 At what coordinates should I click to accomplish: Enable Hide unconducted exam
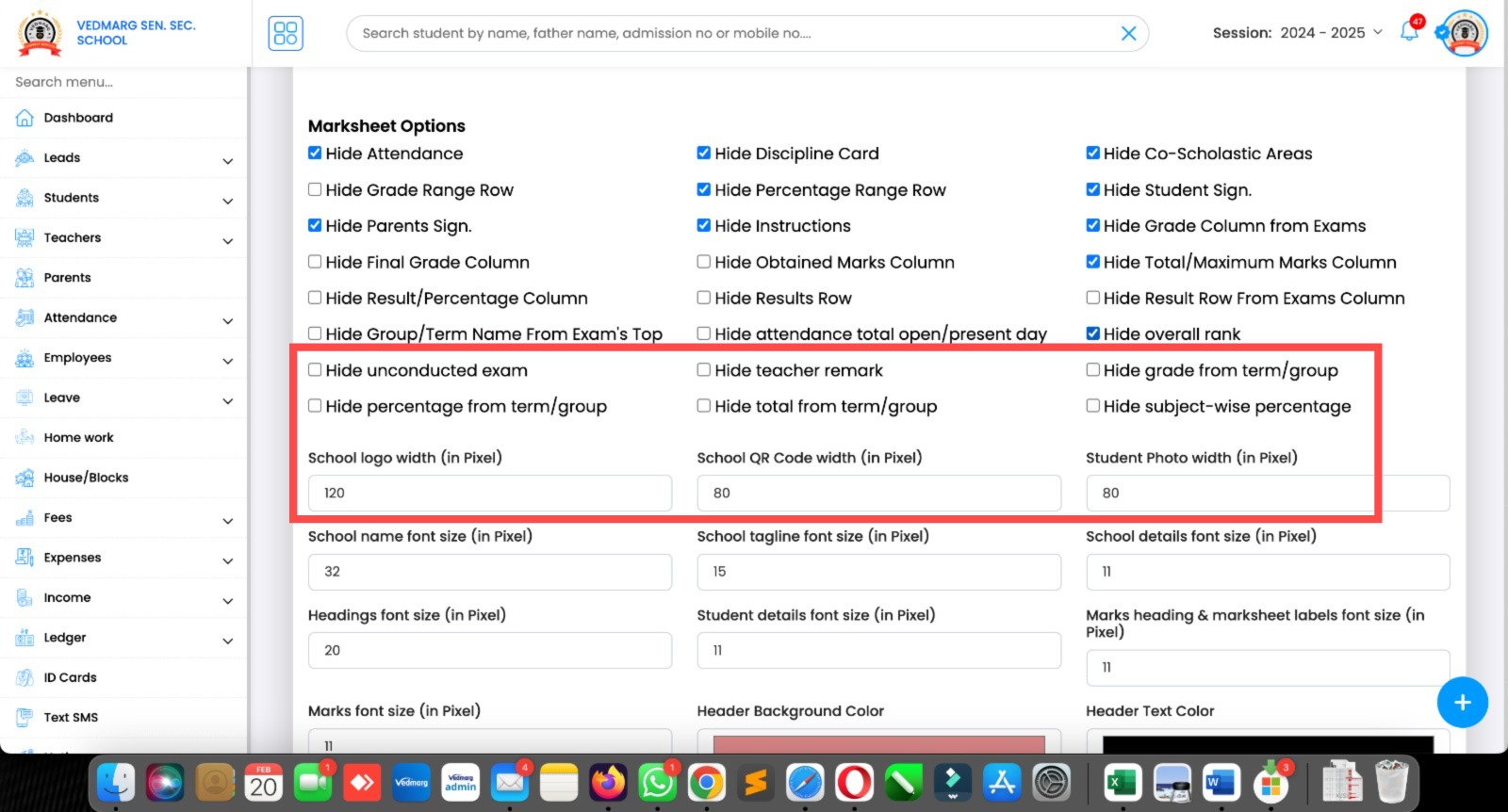click(315, 370)
